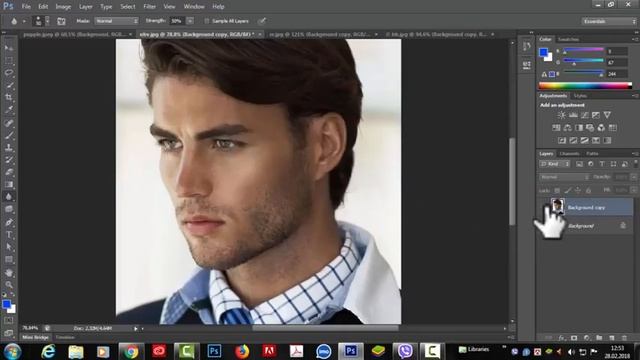
Task: Select the Horizontal Type tool
Action: click(x=9, y=235)
